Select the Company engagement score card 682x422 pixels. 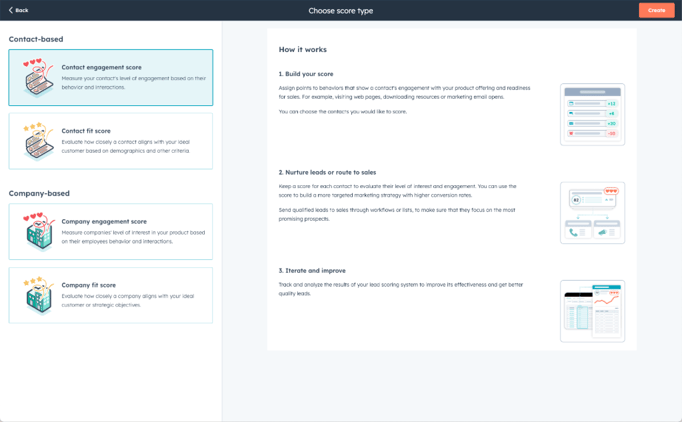click(x=111, y=231)
